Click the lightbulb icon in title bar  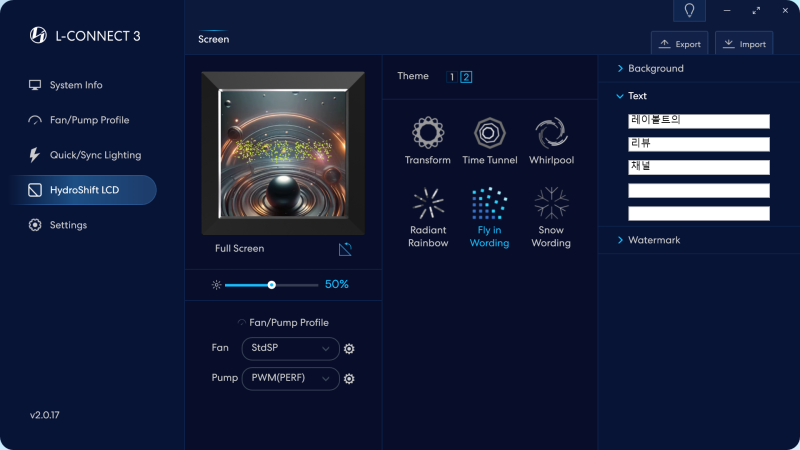[689, 11]
